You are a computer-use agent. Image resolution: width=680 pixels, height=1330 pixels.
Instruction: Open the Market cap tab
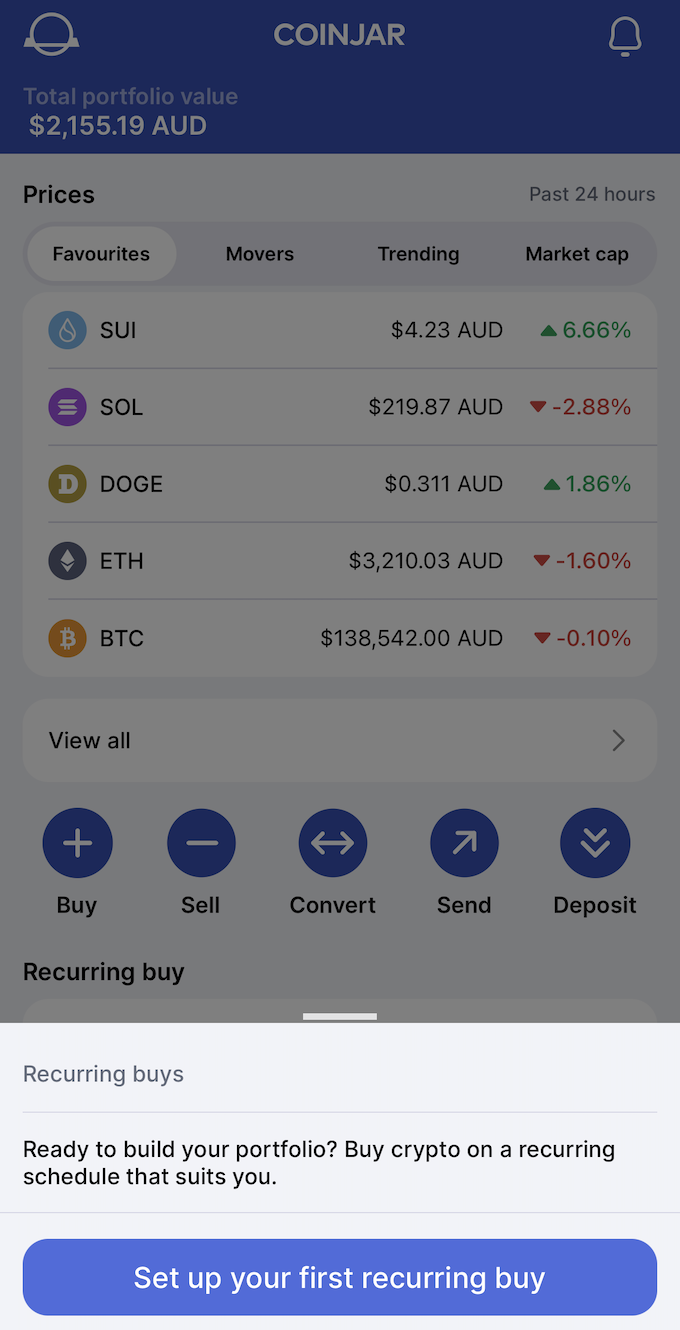point(577,254)
